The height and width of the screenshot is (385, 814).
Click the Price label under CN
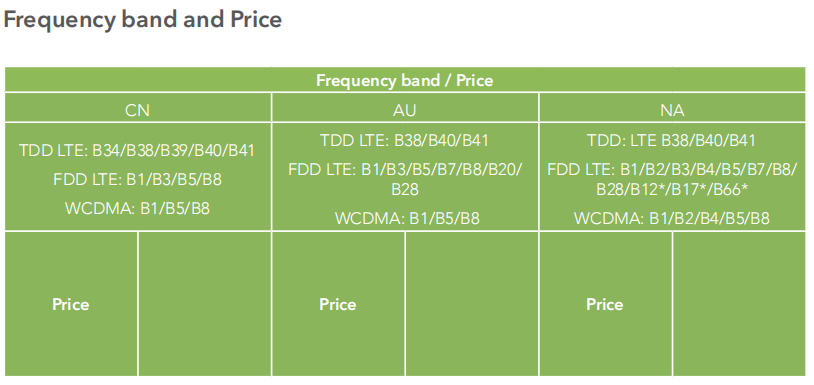pyautogui.click(x=71, y=304)
